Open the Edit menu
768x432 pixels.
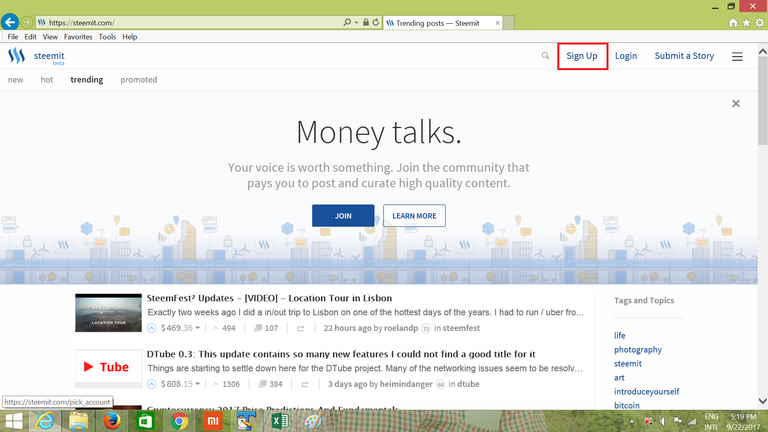click(x=30, y=37)
